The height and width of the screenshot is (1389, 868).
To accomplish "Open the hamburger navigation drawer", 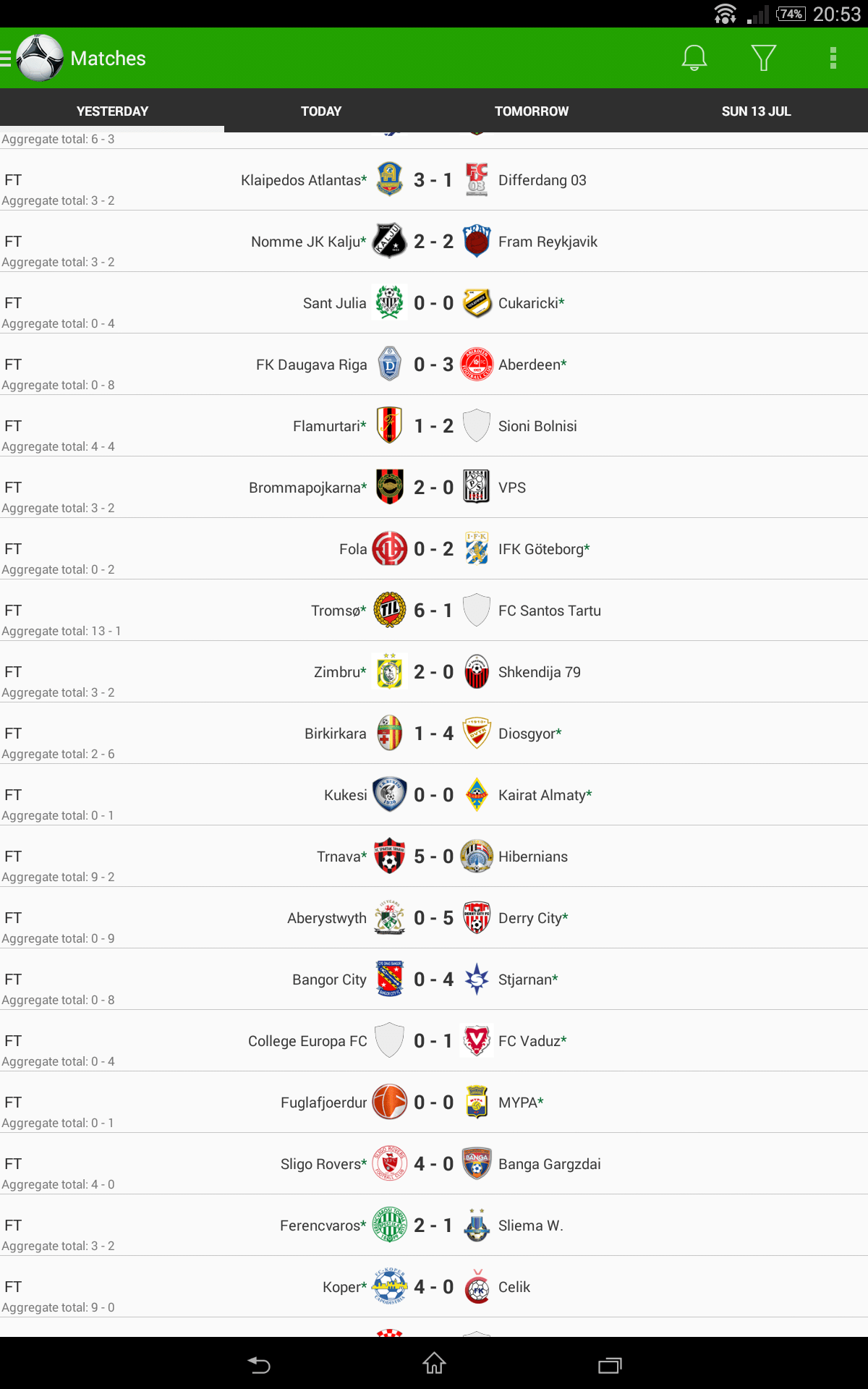I will (6, 58).
